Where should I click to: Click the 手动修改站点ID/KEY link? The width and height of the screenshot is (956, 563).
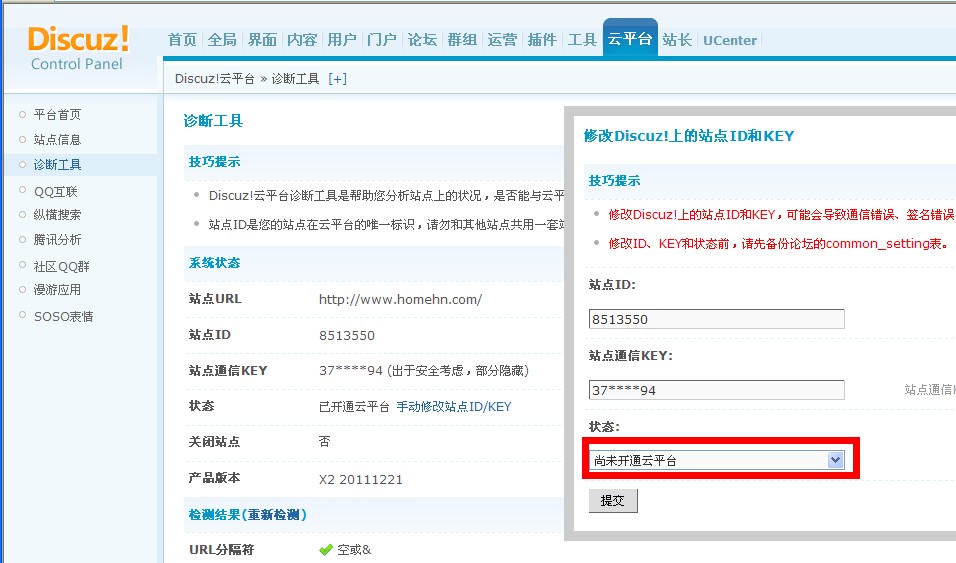coord(454,407)
